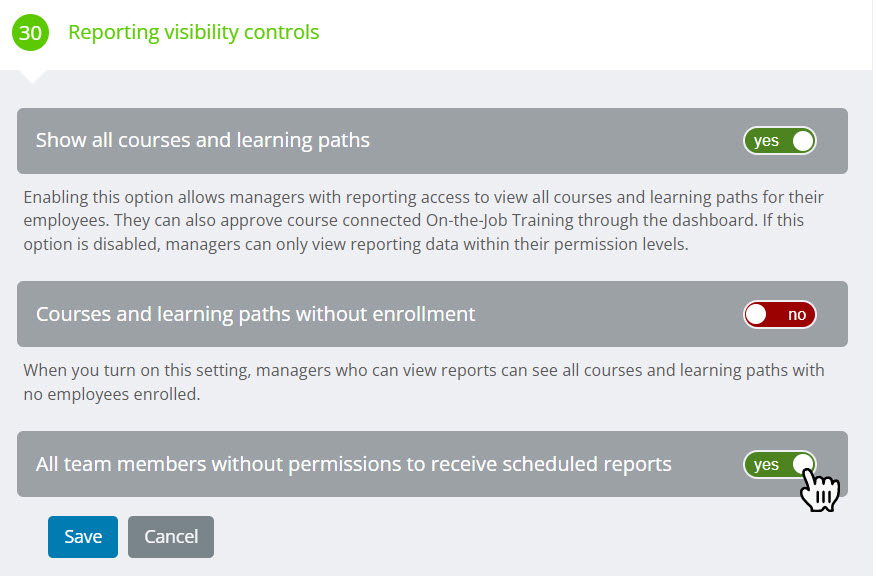Cancel the reporting visibility changes
Screen dimensions: 876x576
171,537
